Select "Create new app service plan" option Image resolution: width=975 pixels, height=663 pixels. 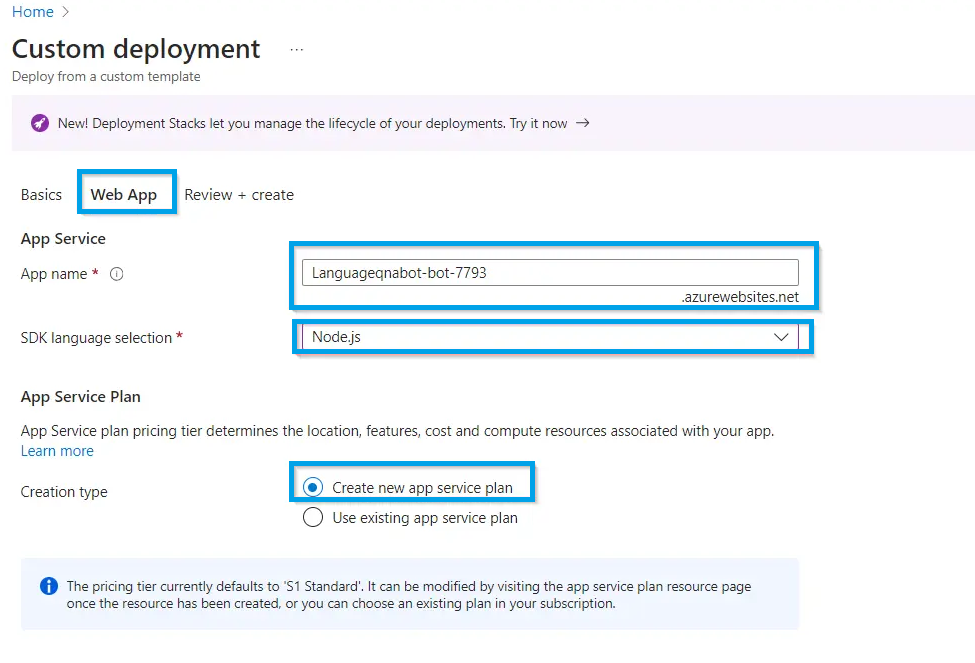313,488
